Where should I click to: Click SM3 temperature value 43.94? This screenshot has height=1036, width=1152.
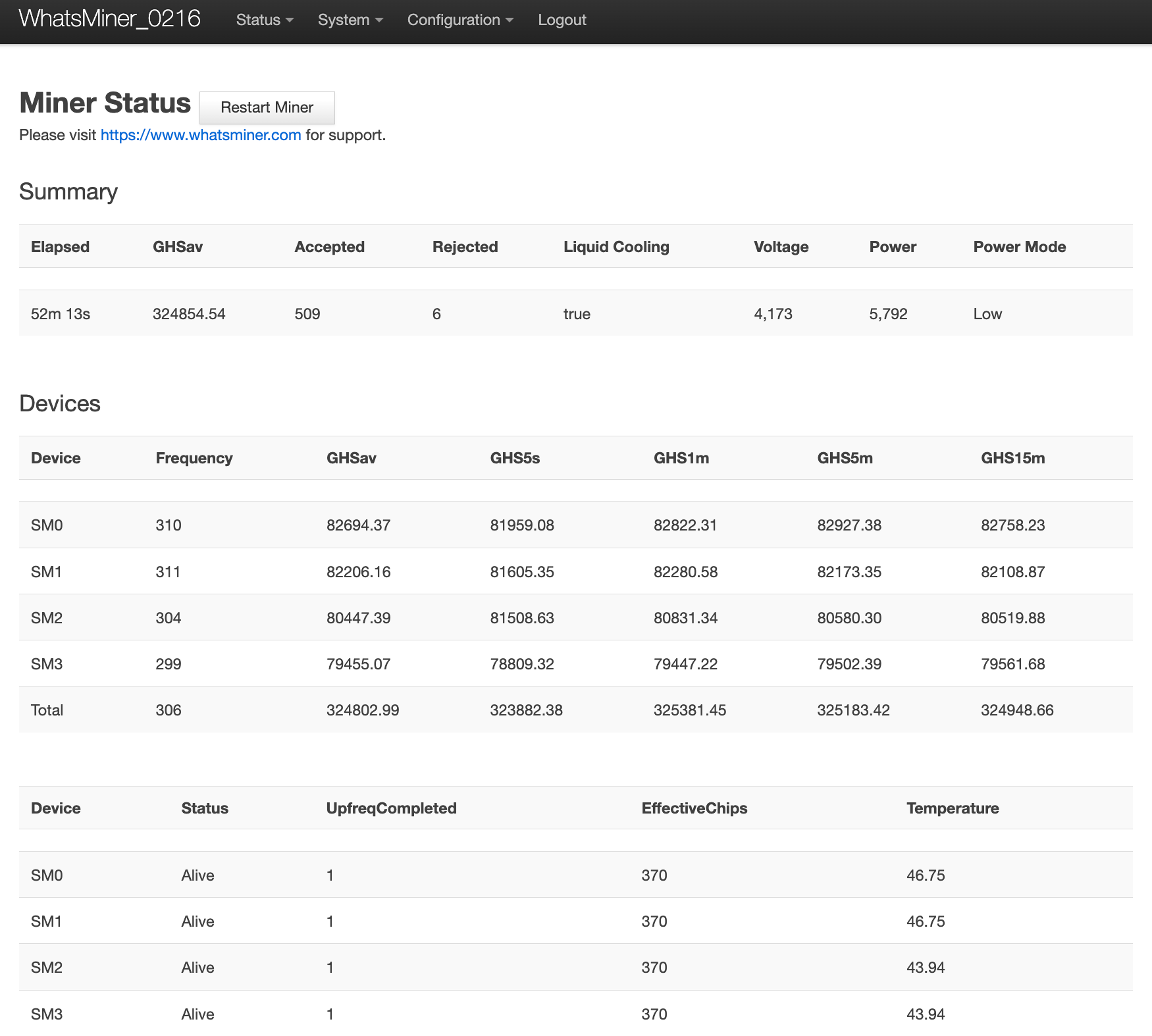tap(926, 1014)
